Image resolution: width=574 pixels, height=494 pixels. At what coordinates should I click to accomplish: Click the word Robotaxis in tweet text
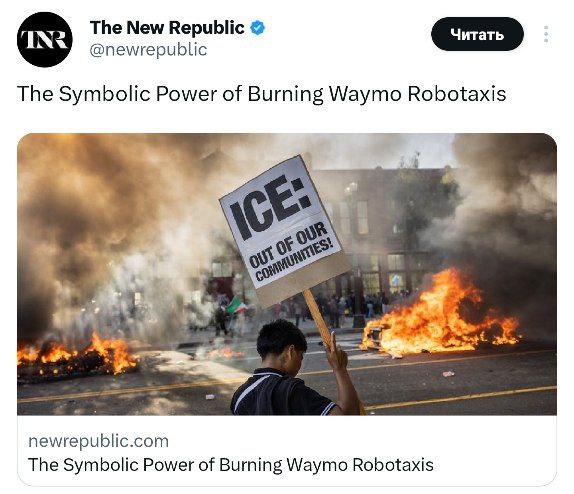(x=456, y=94)
